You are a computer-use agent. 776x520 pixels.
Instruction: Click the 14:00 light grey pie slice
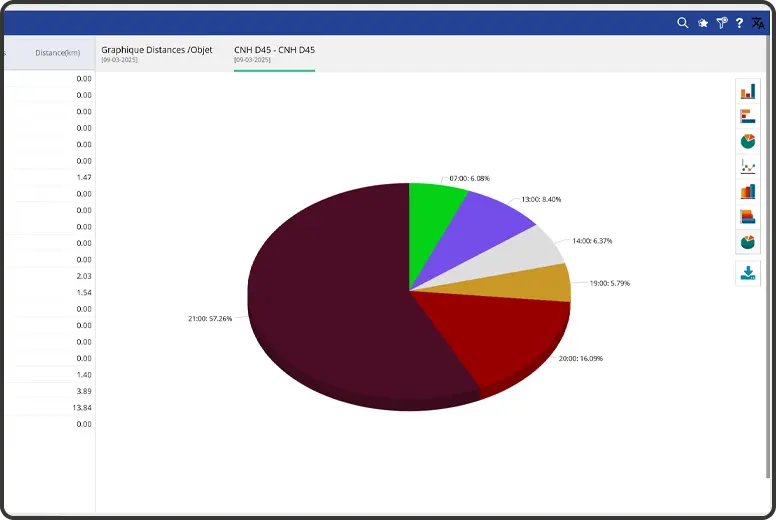(x=520, y=257)
